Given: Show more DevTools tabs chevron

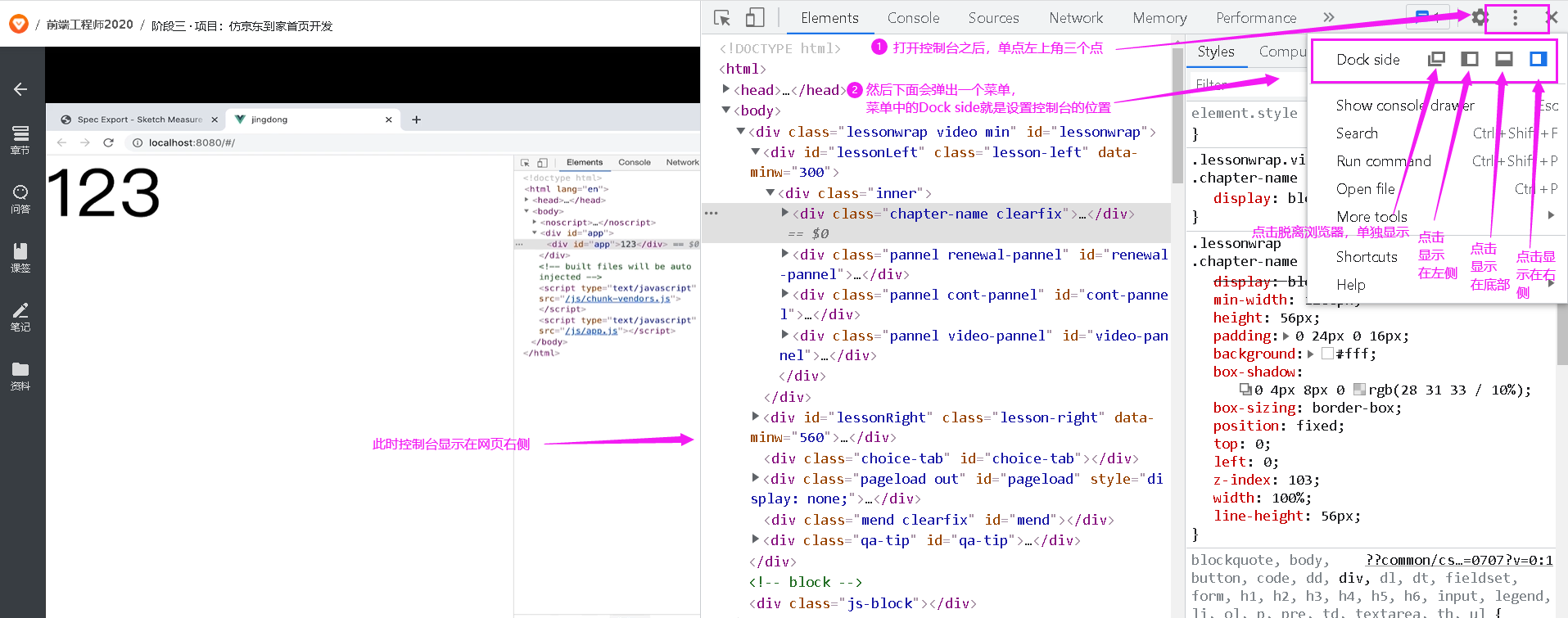Looking at the screenshot, I should click(x=1329, y=17).
